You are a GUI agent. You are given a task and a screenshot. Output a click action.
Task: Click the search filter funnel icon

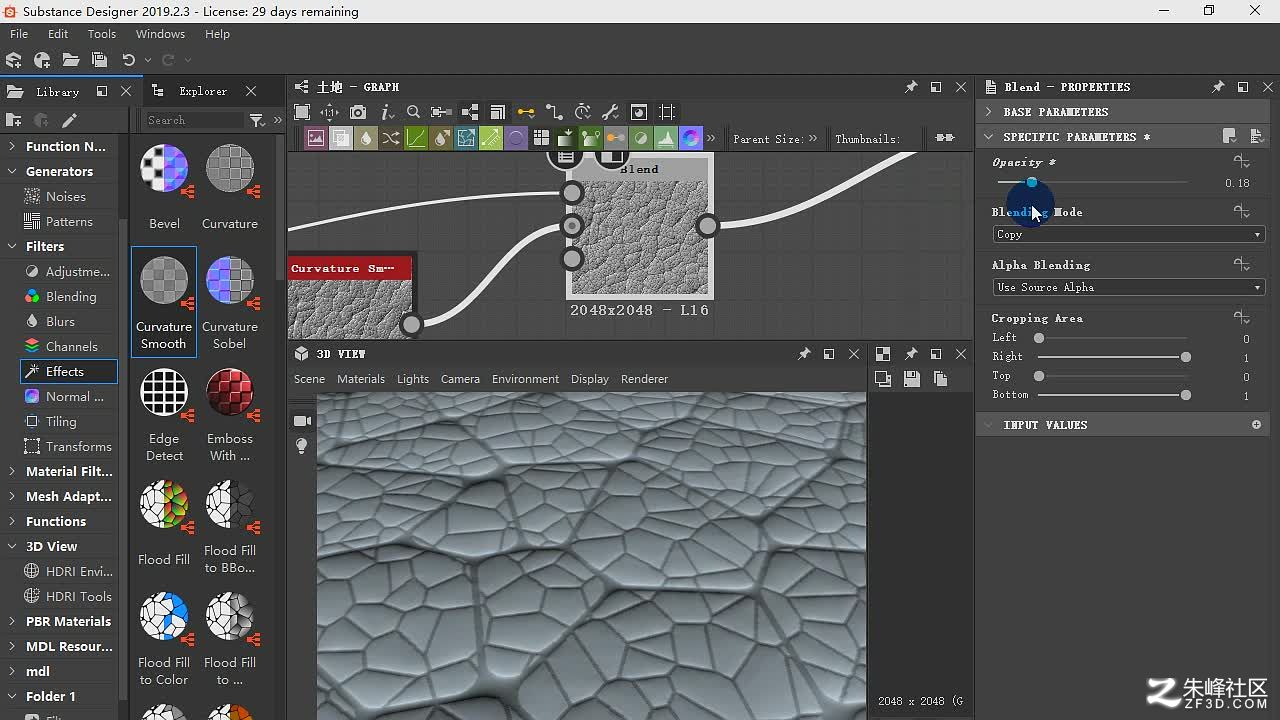click(x=257, y=120)
